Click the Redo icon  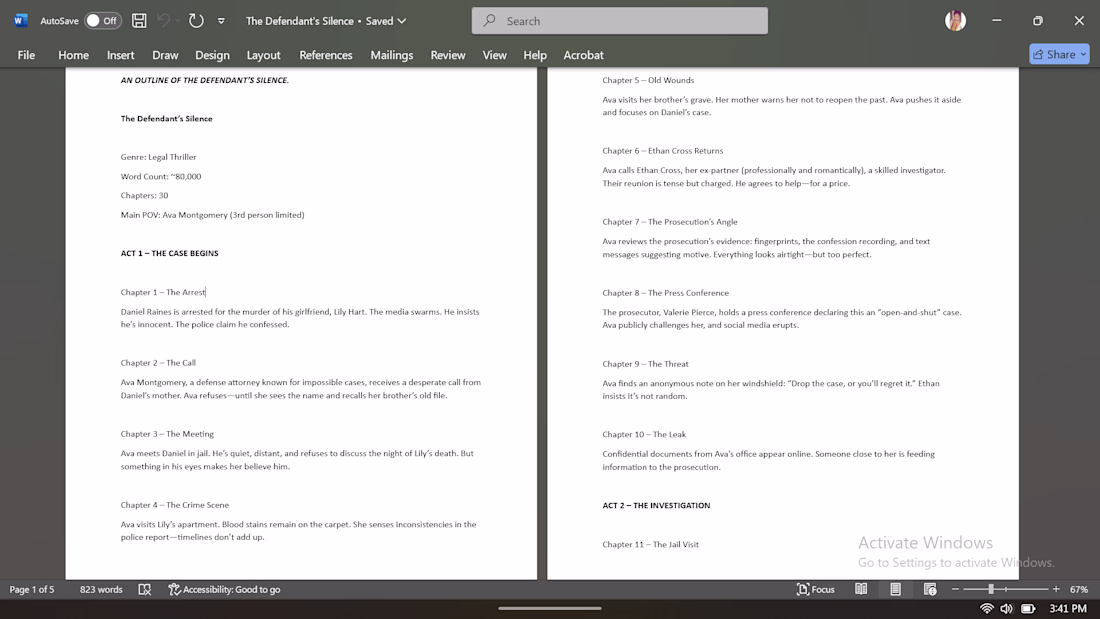[196, 20]
